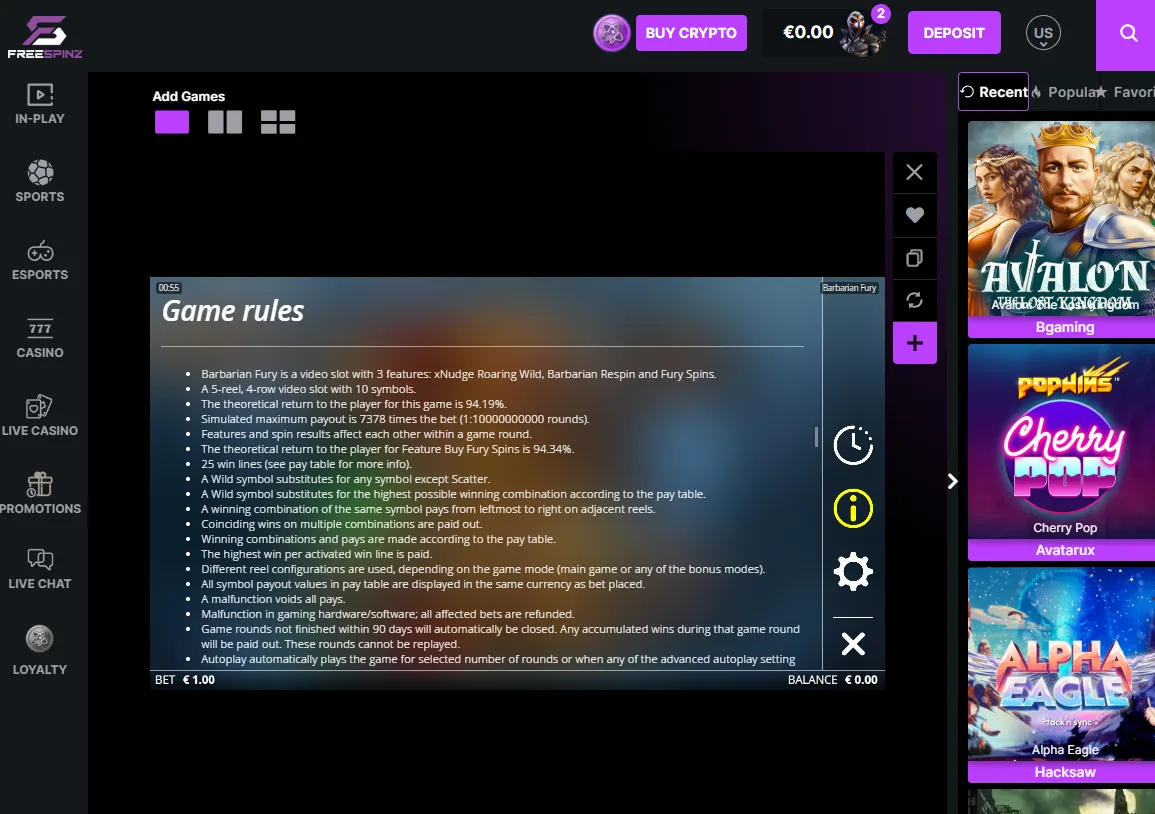The height and width of the screenshot is (814, 1155).
Task: Click the BALANCE €0.00 text
Action: [832, 680]
